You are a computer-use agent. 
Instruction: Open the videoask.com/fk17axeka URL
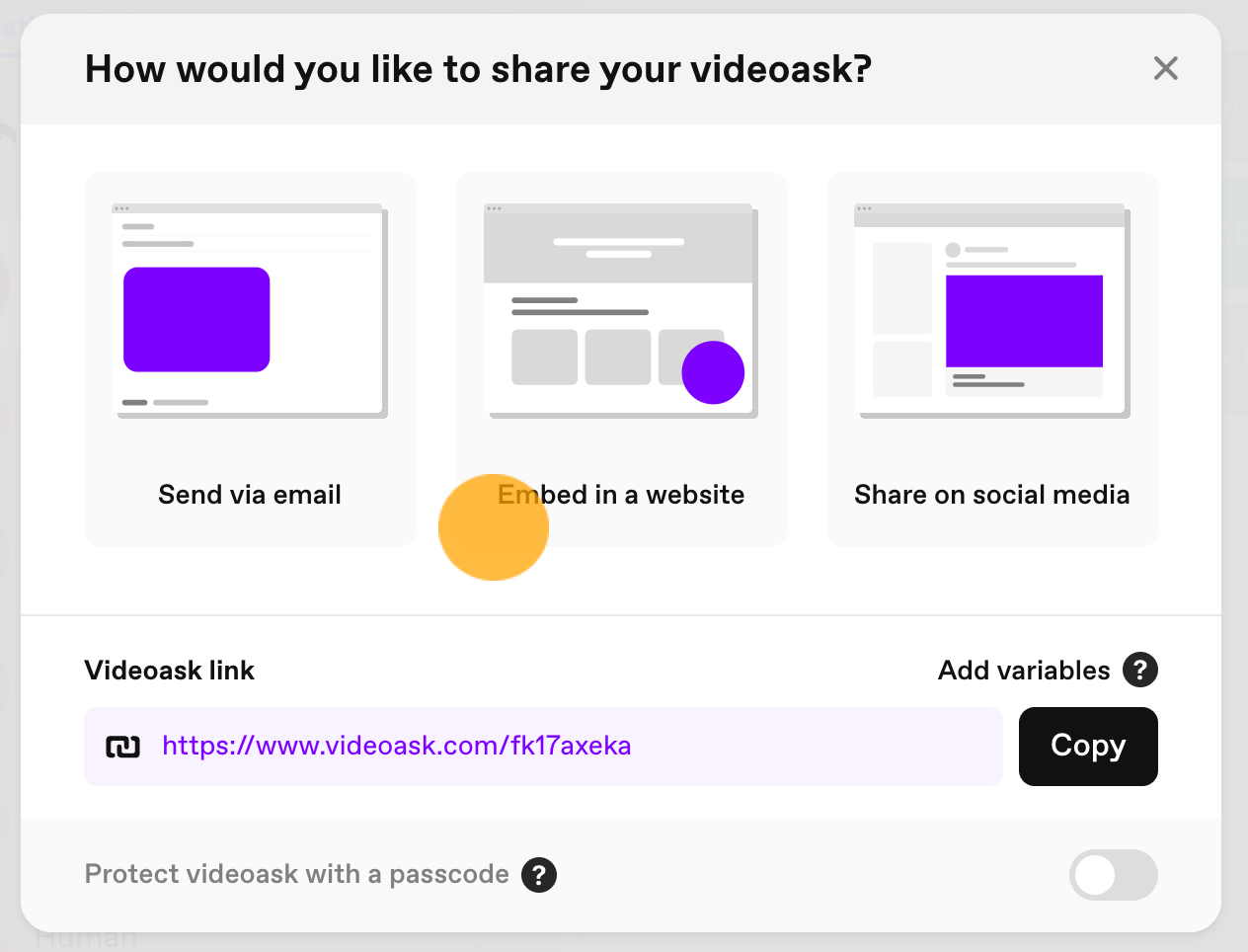click(x=396, y=746)
